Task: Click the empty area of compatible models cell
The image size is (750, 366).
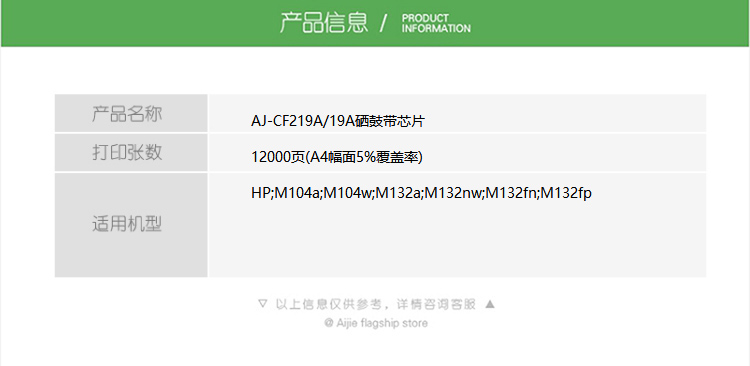Action: point(457,239)
